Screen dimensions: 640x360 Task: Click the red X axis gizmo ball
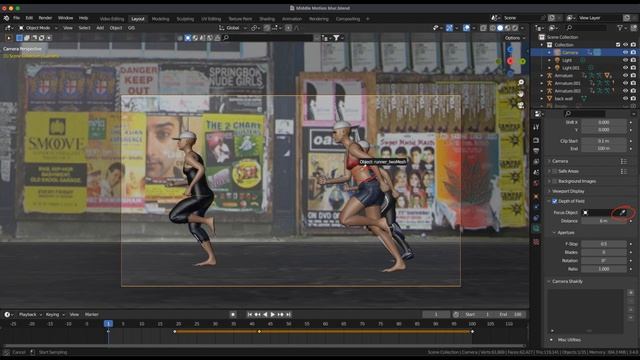point(510,61)
